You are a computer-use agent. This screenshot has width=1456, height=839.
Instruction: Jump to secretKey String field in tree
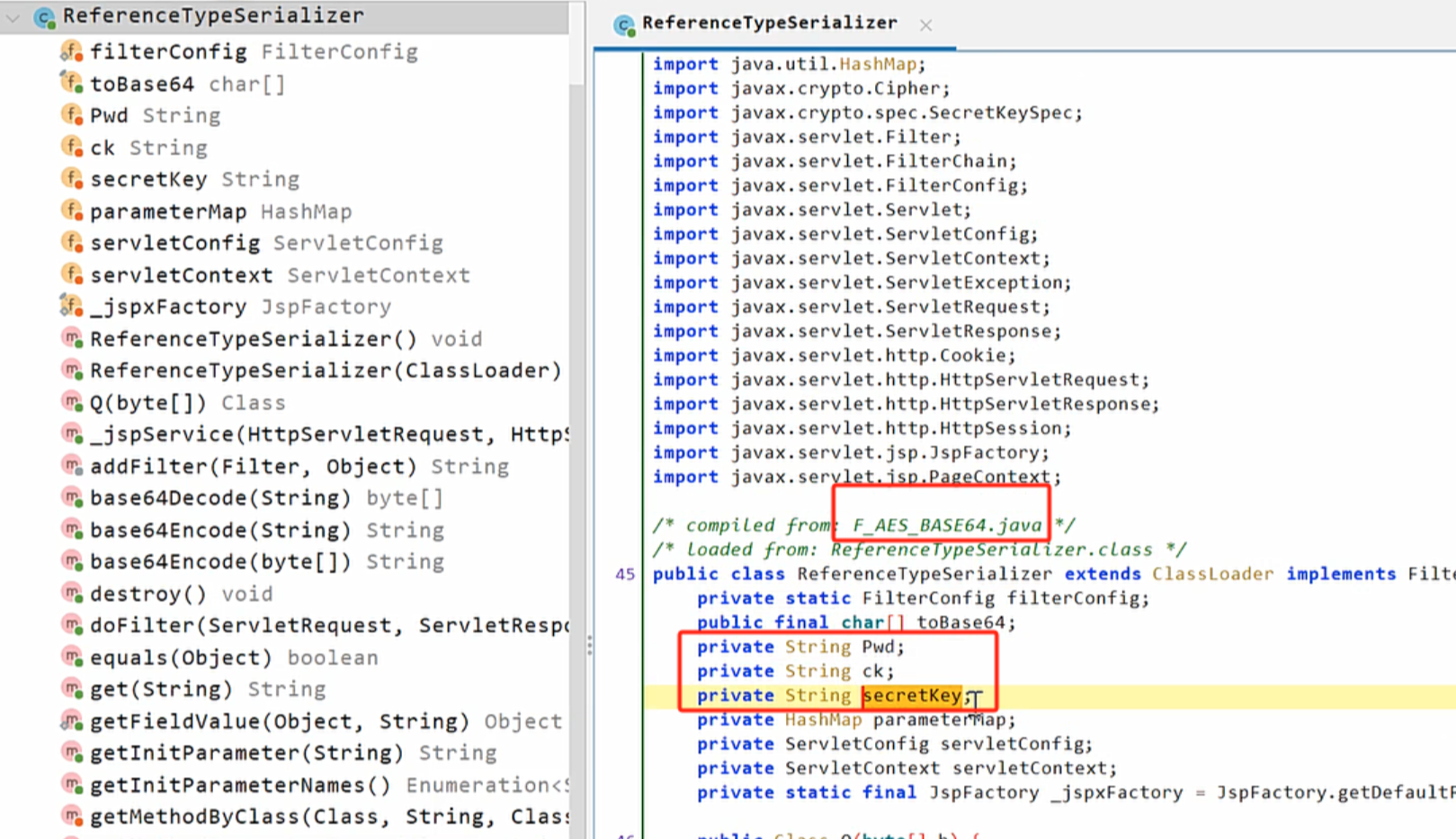click(194, 179)
